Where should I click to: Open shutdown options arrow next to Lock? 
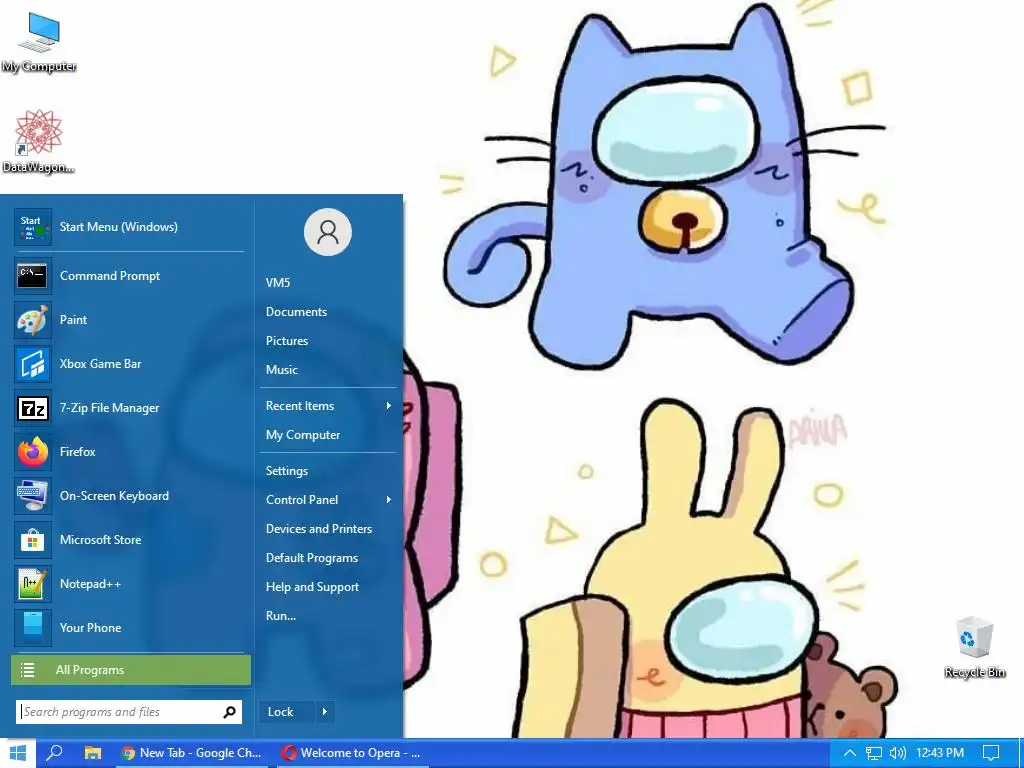[x=325, y=712]
